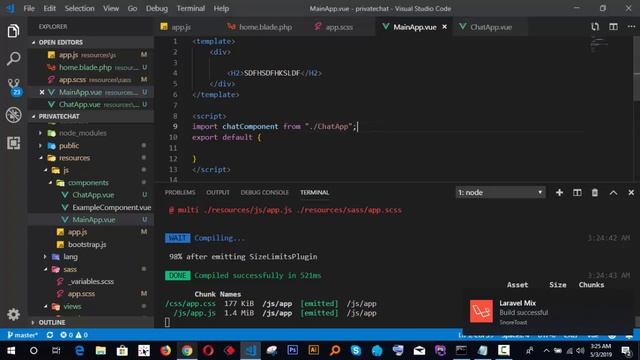Screen dimensions: 640x360
Task: Switch to the OUTPUT panel tab
Action: point(218,192)
